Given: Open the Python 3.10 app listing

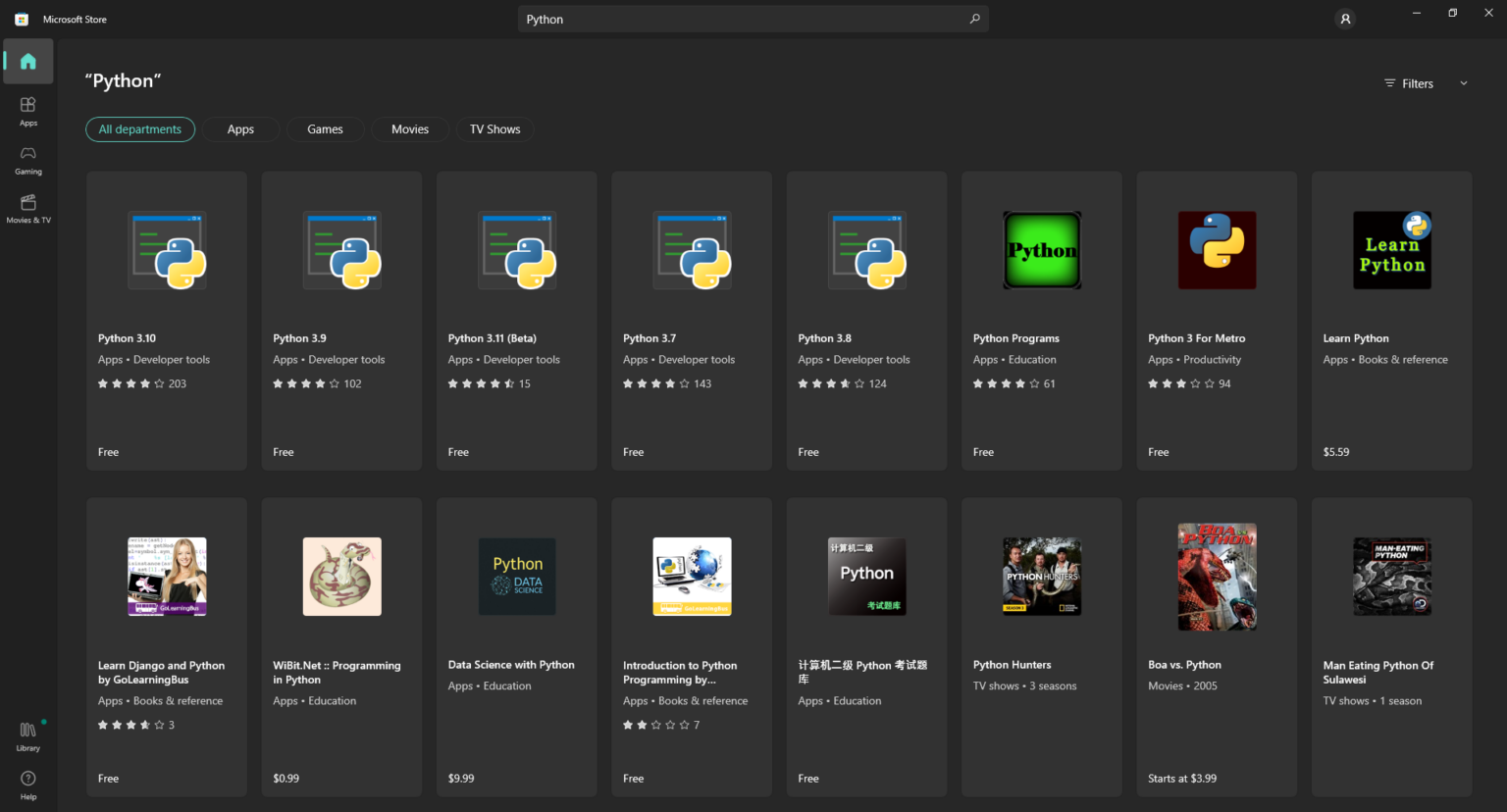Looking at the screenshot, I should pos(166,321).
